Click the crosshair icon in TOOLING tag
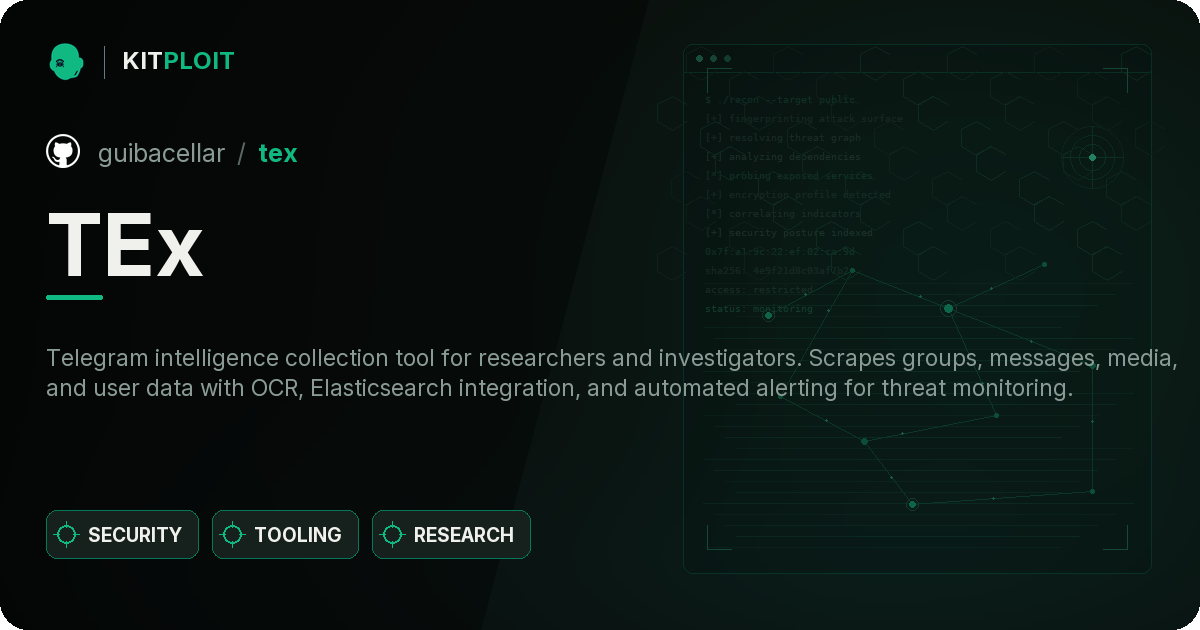This screenshot has height=630, width=1200. pos(233,535)
